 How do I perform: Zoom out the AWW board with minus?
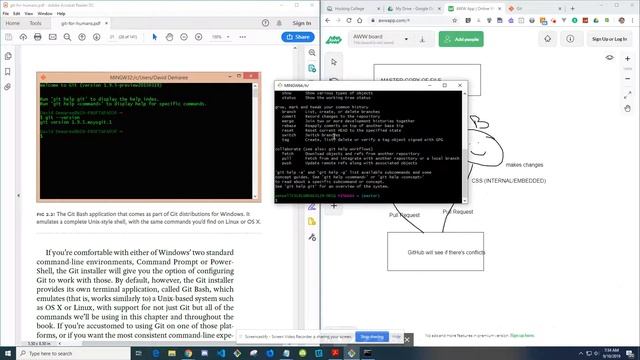(627, 78)
